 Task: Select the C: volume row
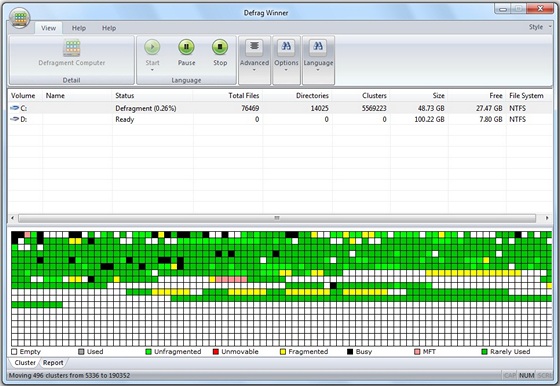click(x=280, y=108)
